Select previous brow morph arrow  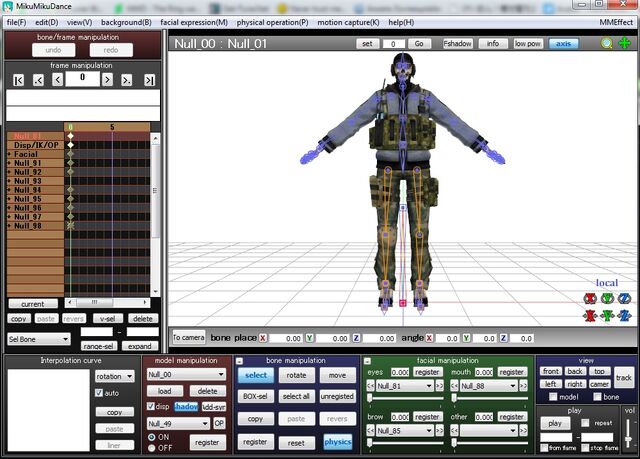tap(370, 430)
